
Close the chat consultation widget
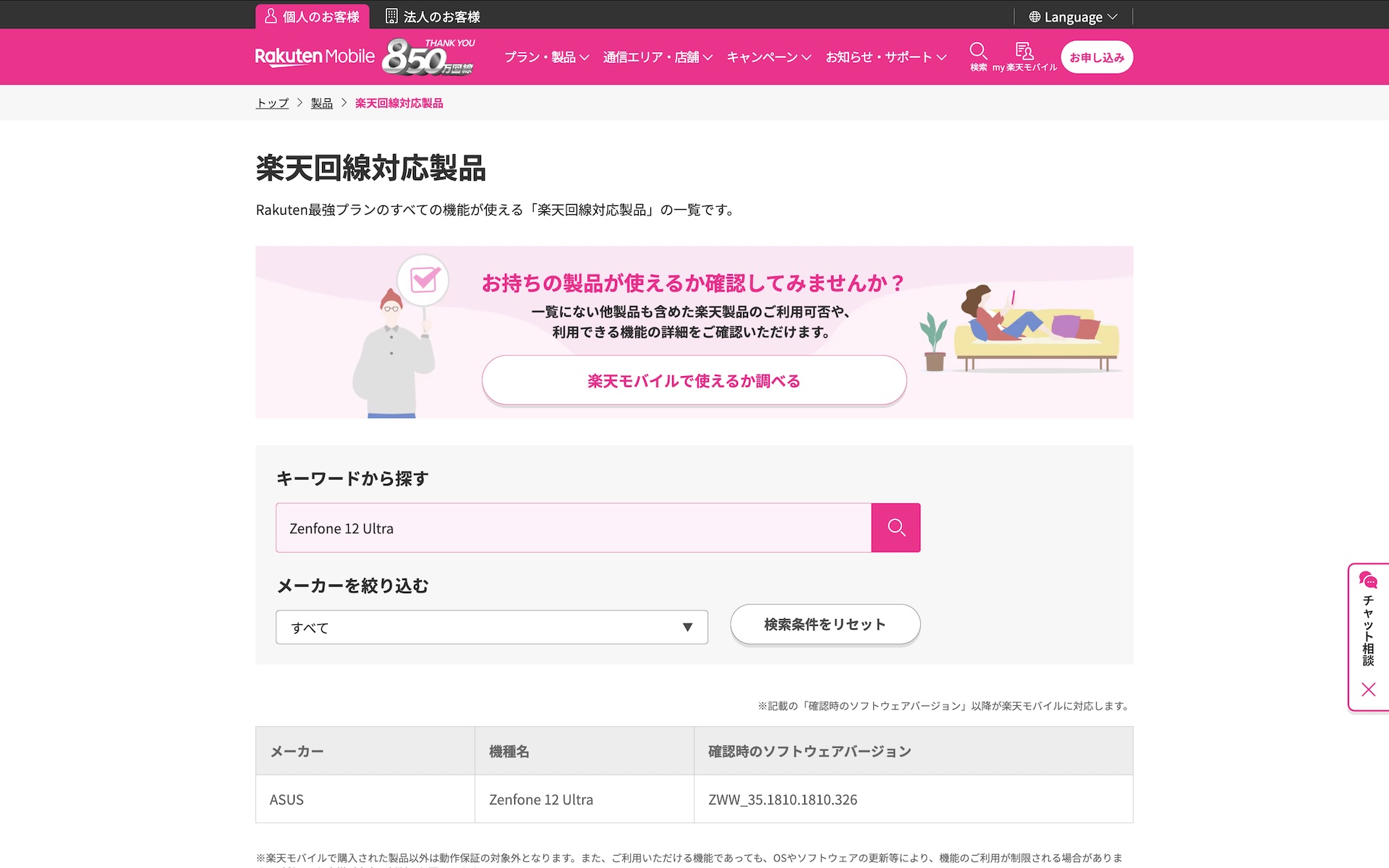[1368, 689]
